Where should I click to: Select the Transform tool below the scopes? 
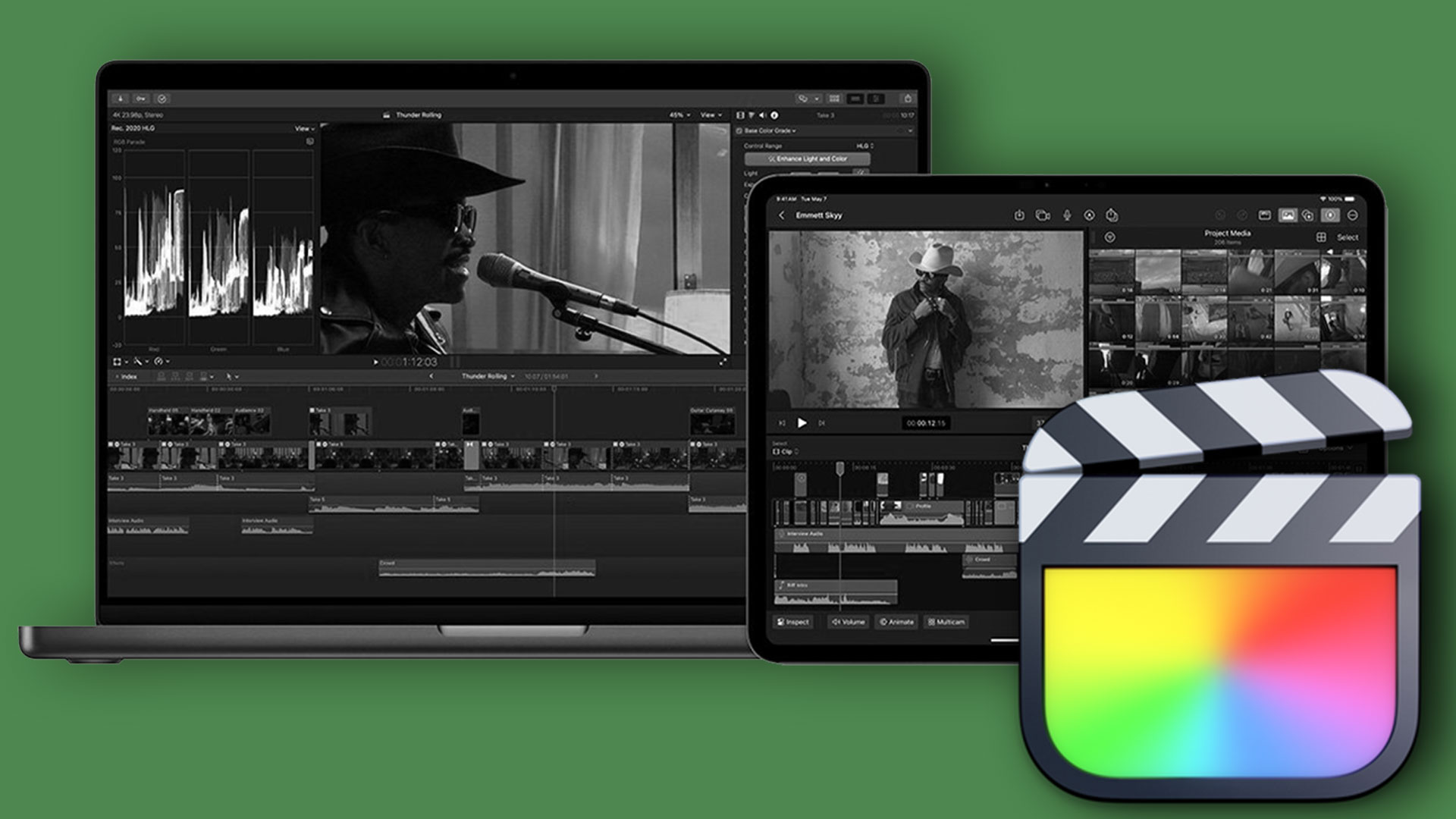click(x=117, y=362)
